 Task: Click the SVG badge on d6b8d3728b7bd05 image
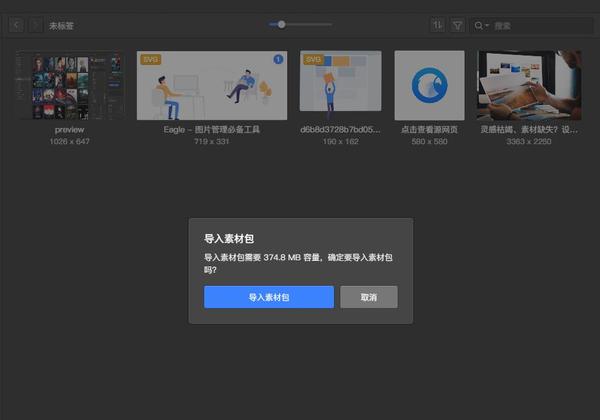coord(313,60)
